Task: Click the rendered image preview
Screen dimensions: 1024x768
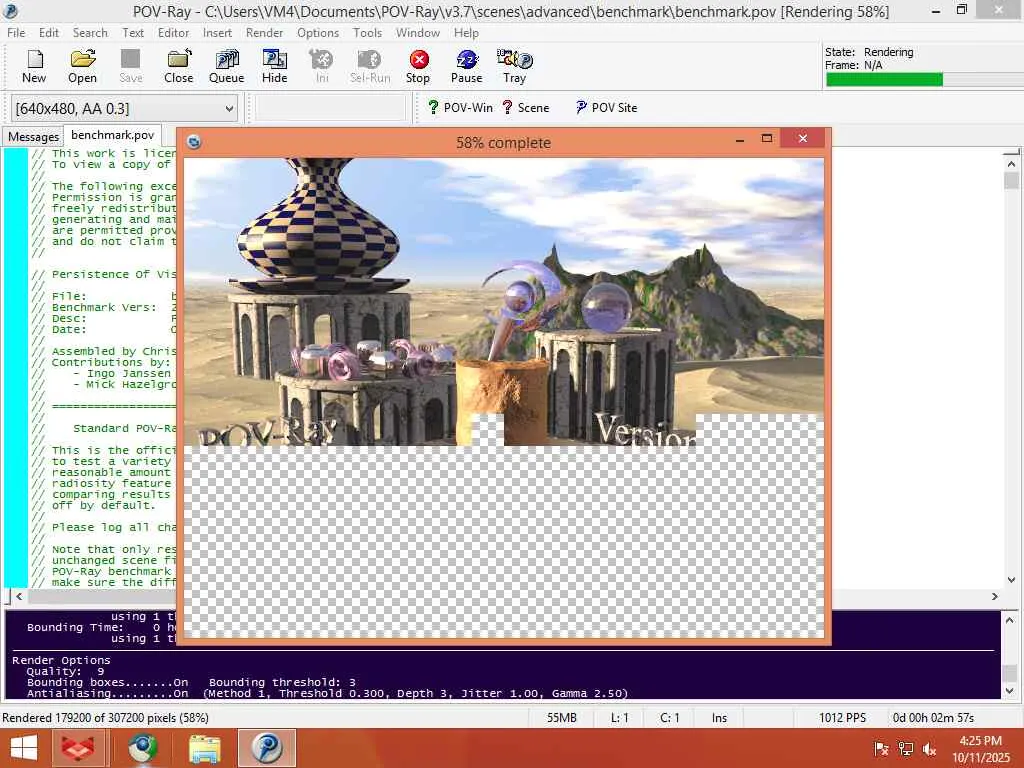Action: [x=504, y=398]
